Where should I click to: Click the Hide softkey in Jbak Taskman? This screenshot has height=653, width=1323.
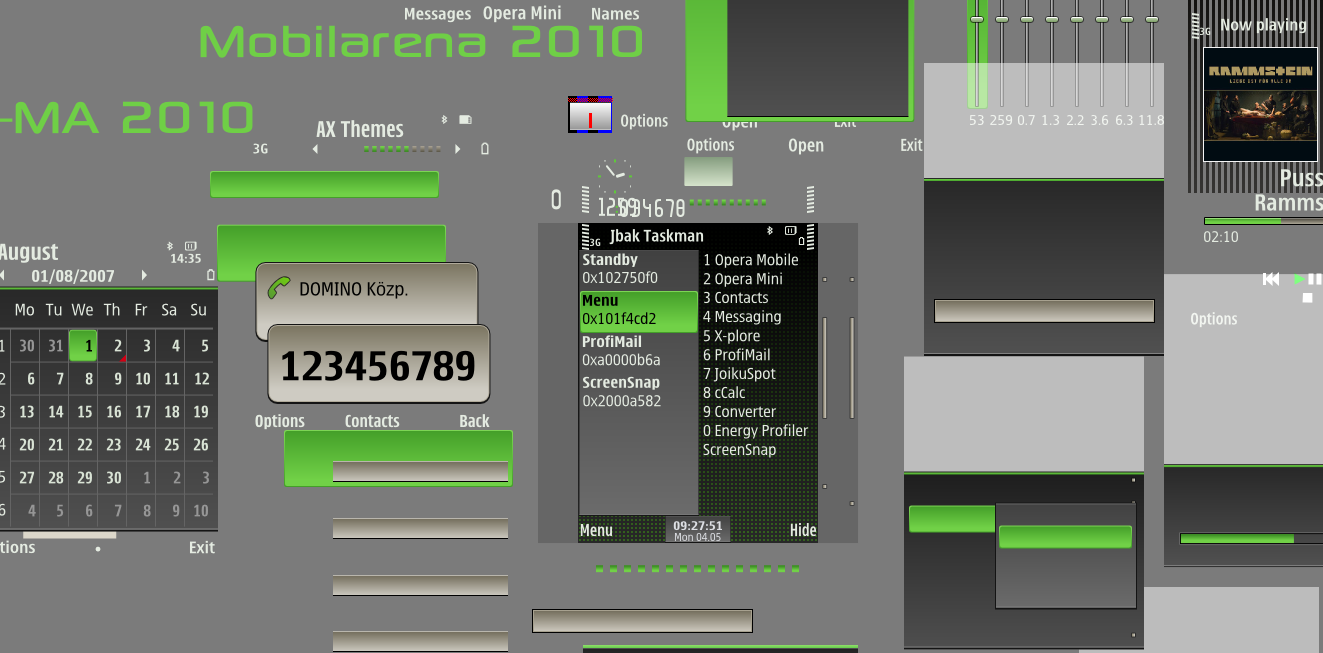(x=803, y=530)
